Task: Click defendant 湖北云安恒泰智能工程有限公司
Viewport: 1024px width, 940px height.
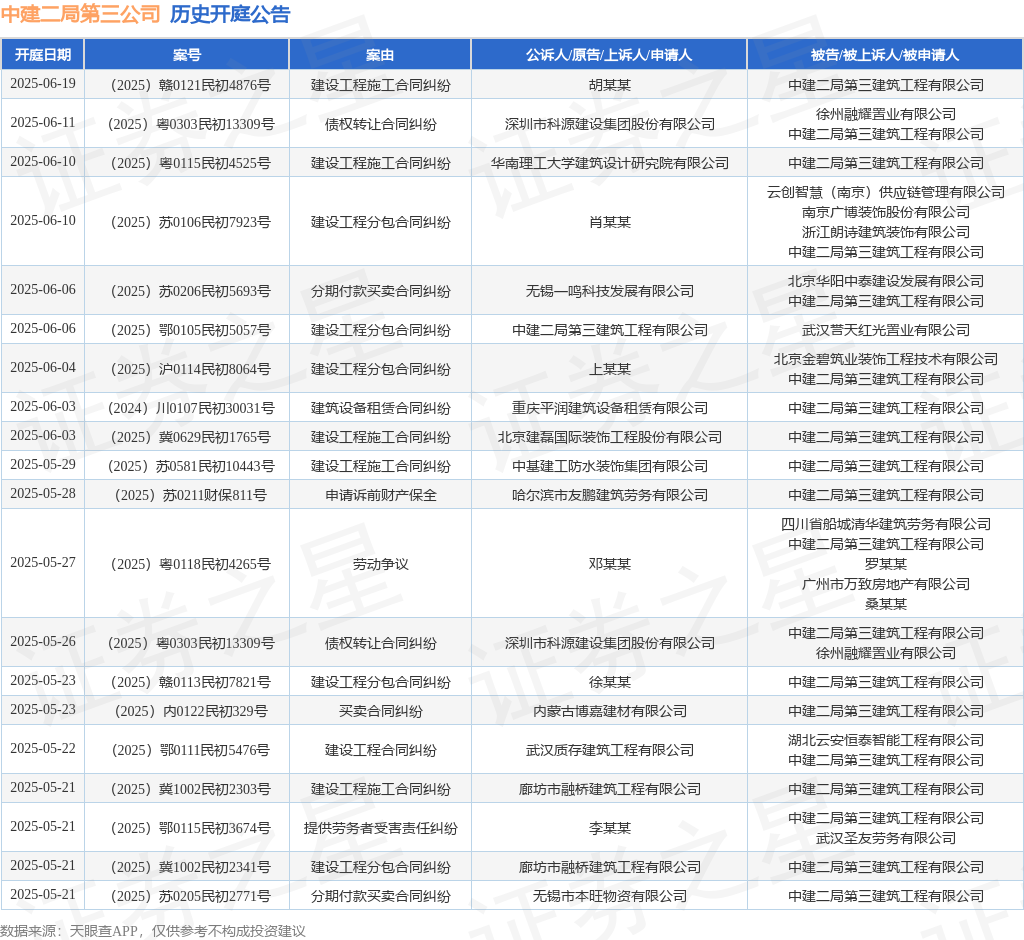Action: (886, 740)
